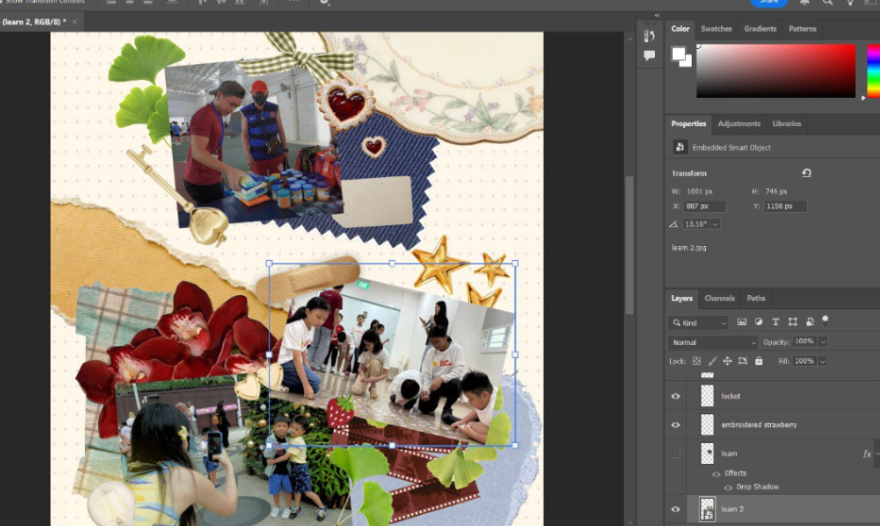The width and height of the screenshot is (880, 526).
Task: Click the Embedded Smart Object icon
Action: coord(680,147)
